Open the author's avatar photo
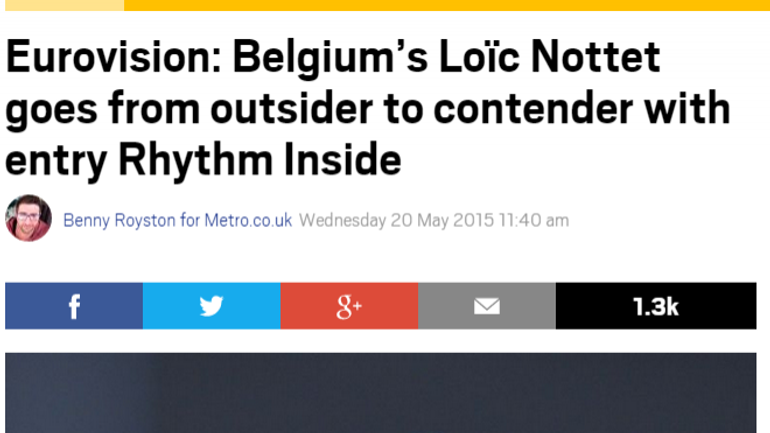Screen dimensions: 770x433 tap(28, 218)
